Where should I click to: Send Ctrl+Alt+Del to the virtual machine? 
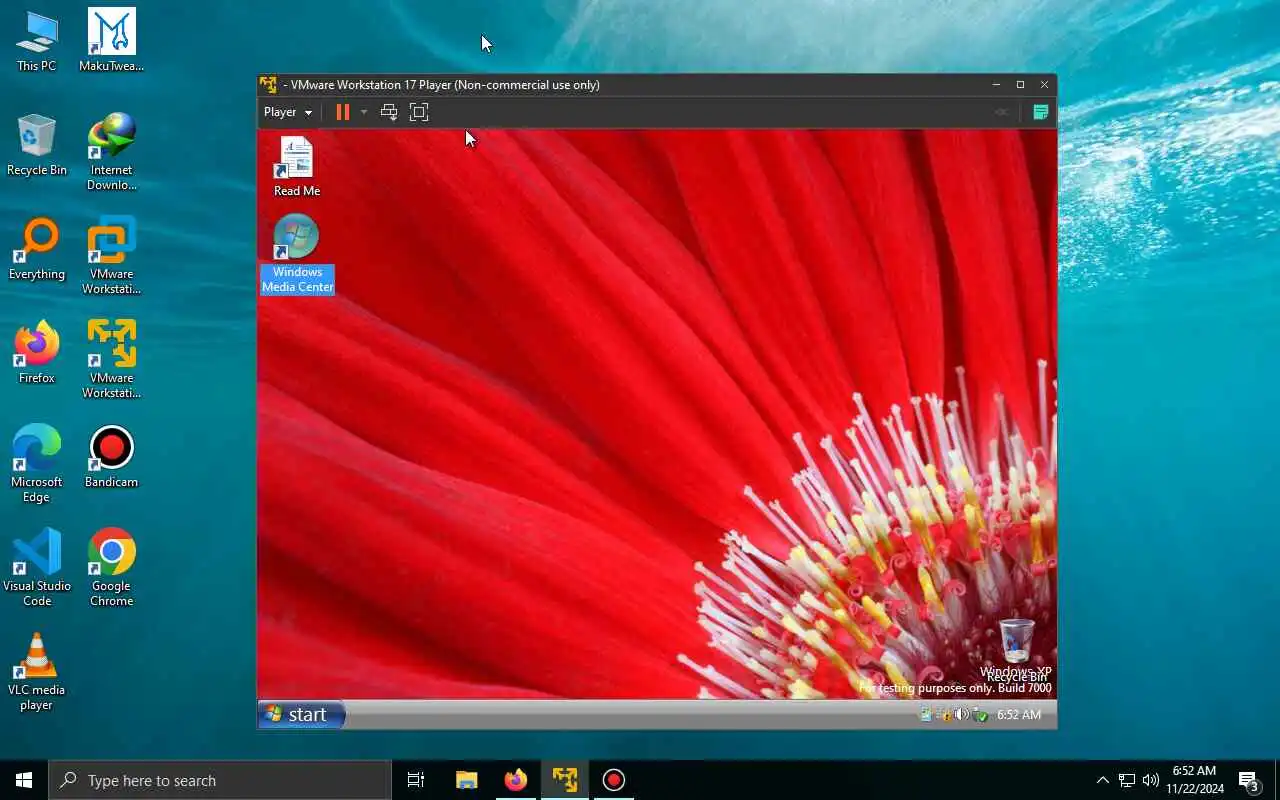pos(389,112)
